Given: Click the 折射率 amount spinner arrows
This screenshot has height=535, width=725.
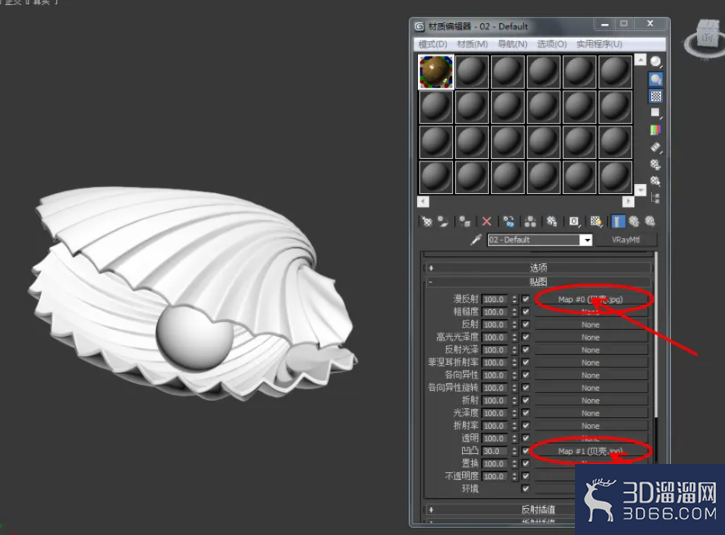Looking at the screenshot, I should point(515,426).
